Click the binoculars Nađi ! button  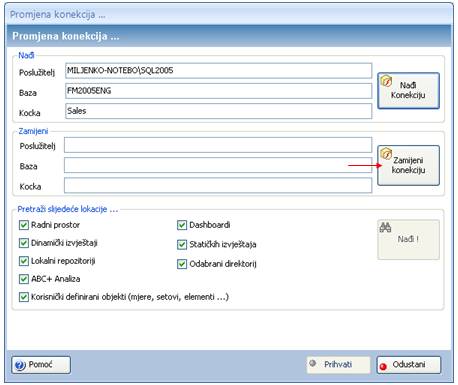point(408,239)
